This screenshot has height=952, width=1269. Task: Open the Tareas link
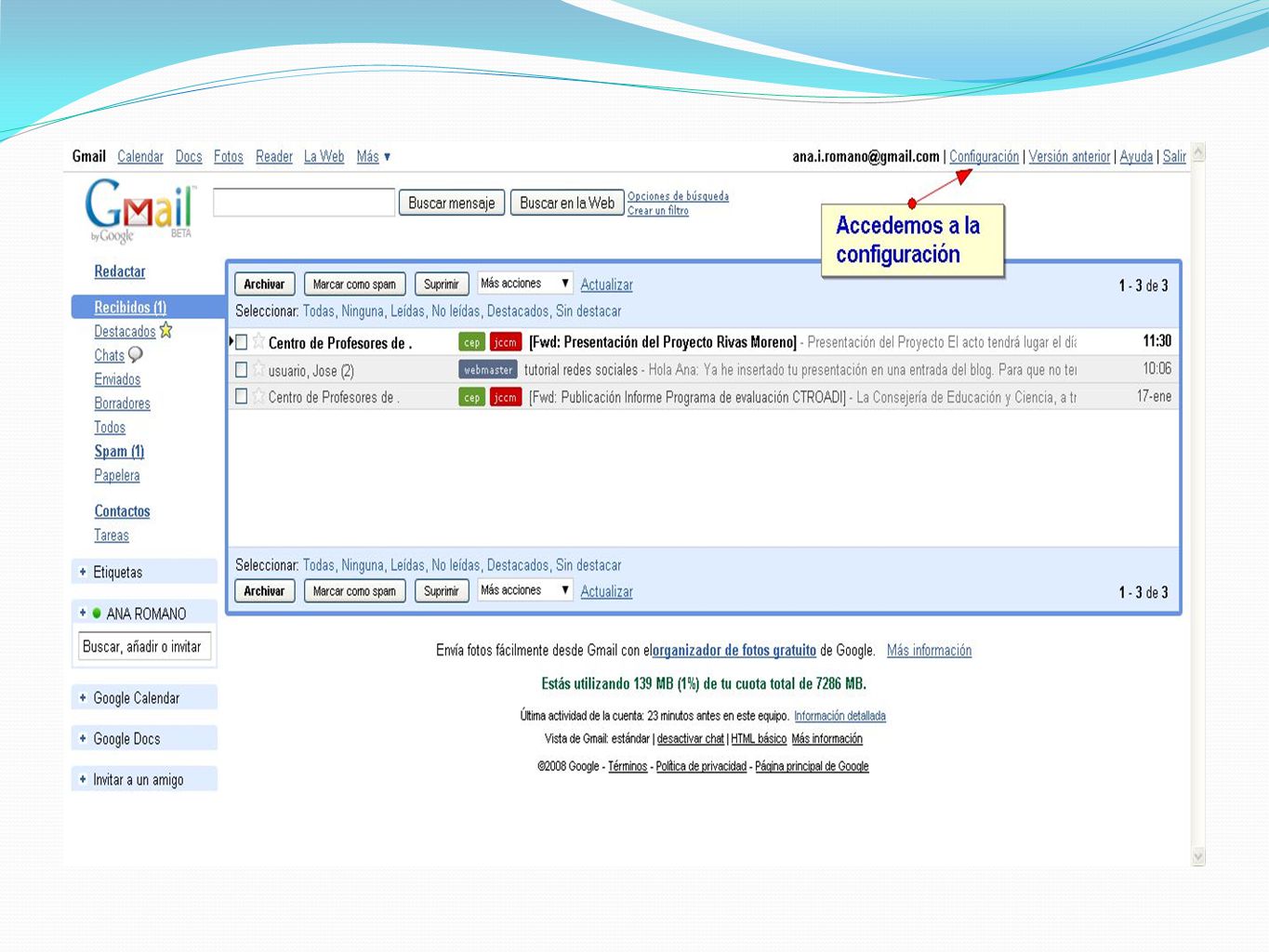click(112, 535)
